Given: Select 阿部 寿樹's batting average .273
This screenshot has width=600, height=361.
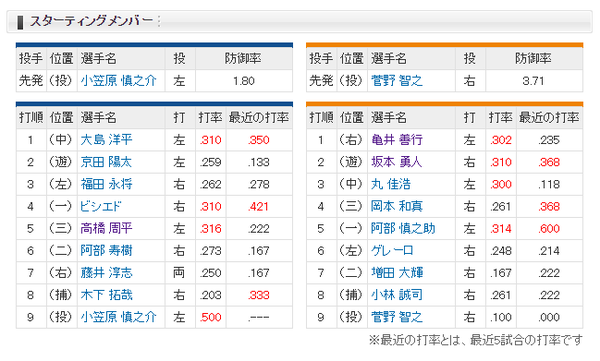Looking at the screenshot, I should pos(210,251).
